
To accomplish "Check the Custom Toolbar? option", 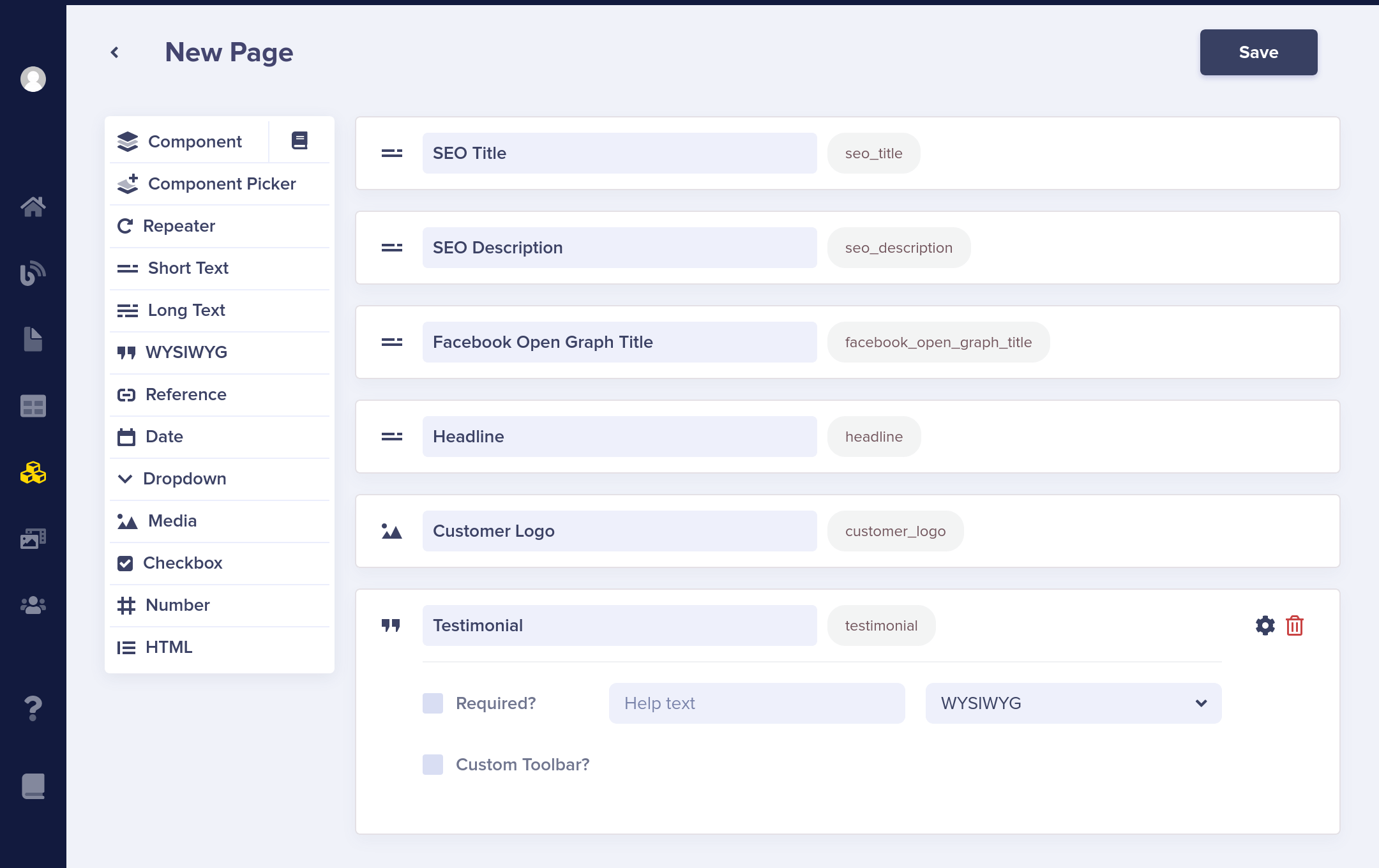I will click(432, 764).
